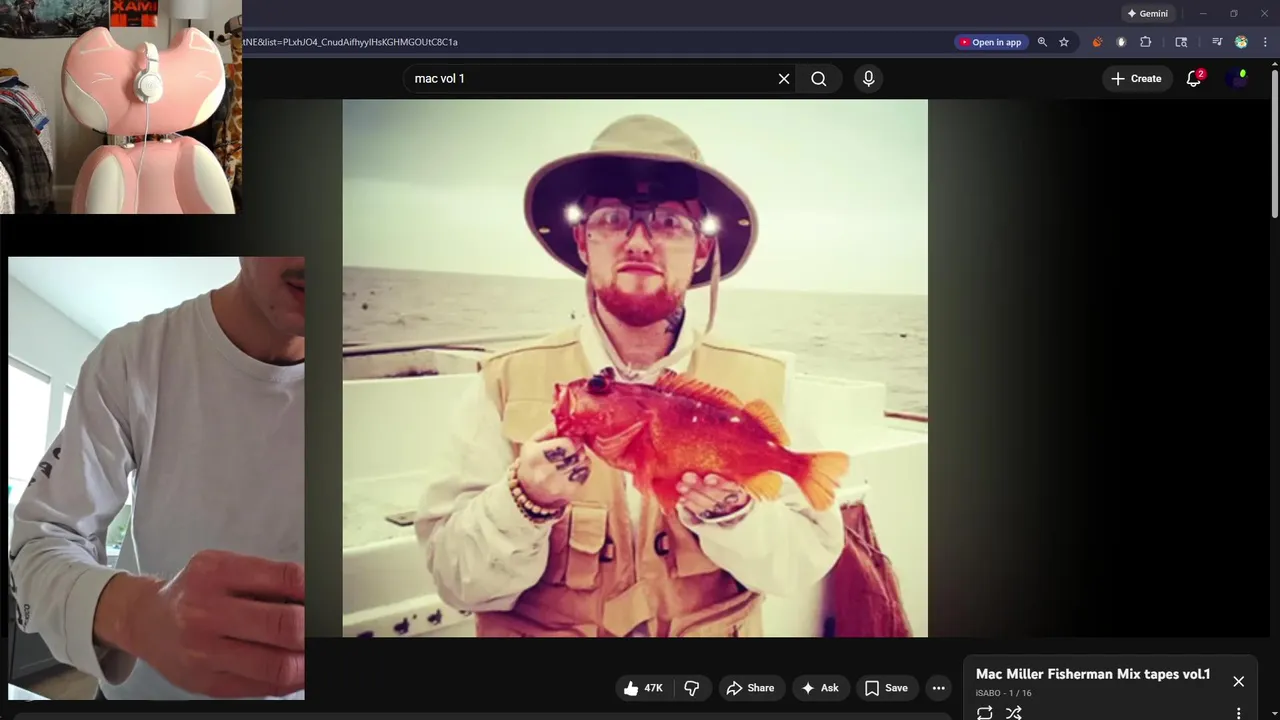Run the YouTube search with magnifier button
The height and width of the screenshot is (720, 1280).
click(x=819, y=79)
